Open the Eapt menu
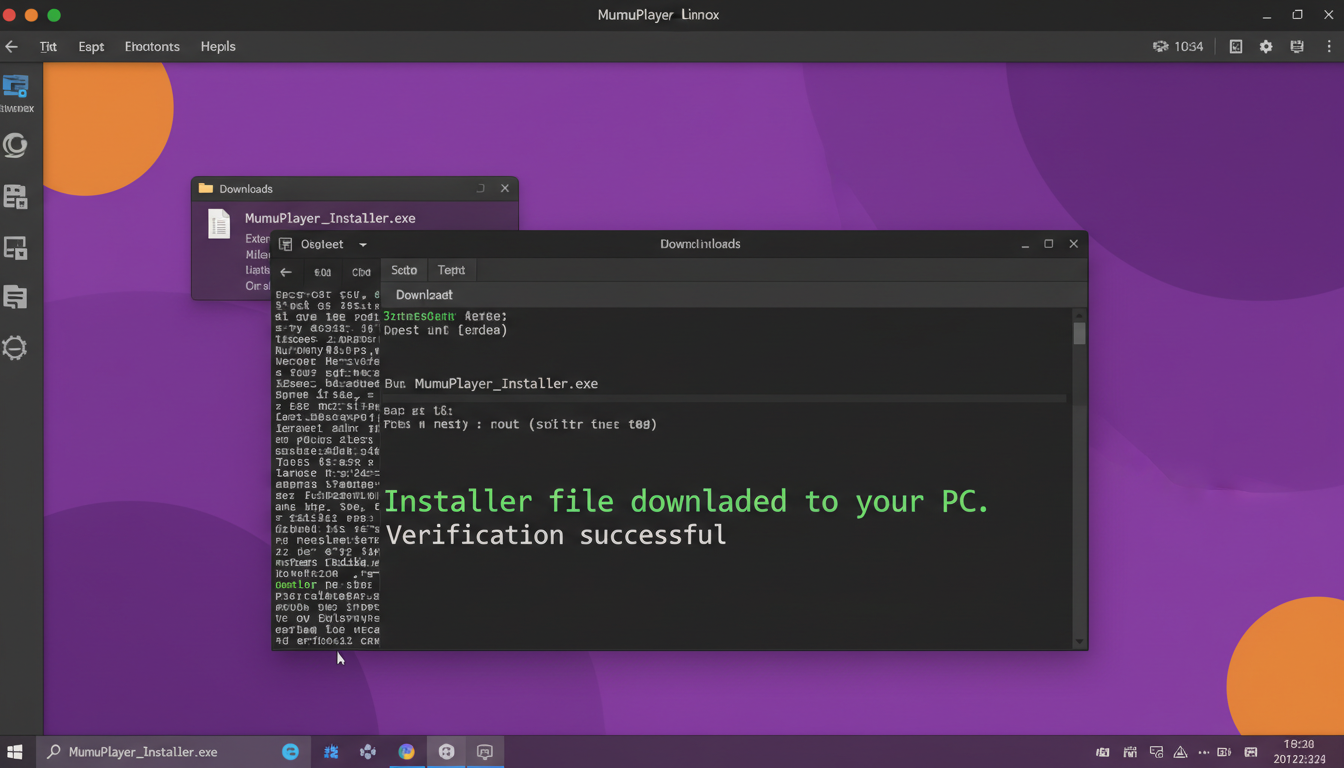Image resolution: width=1344 pixels, height=768 pixels. (x=91, y=47)
